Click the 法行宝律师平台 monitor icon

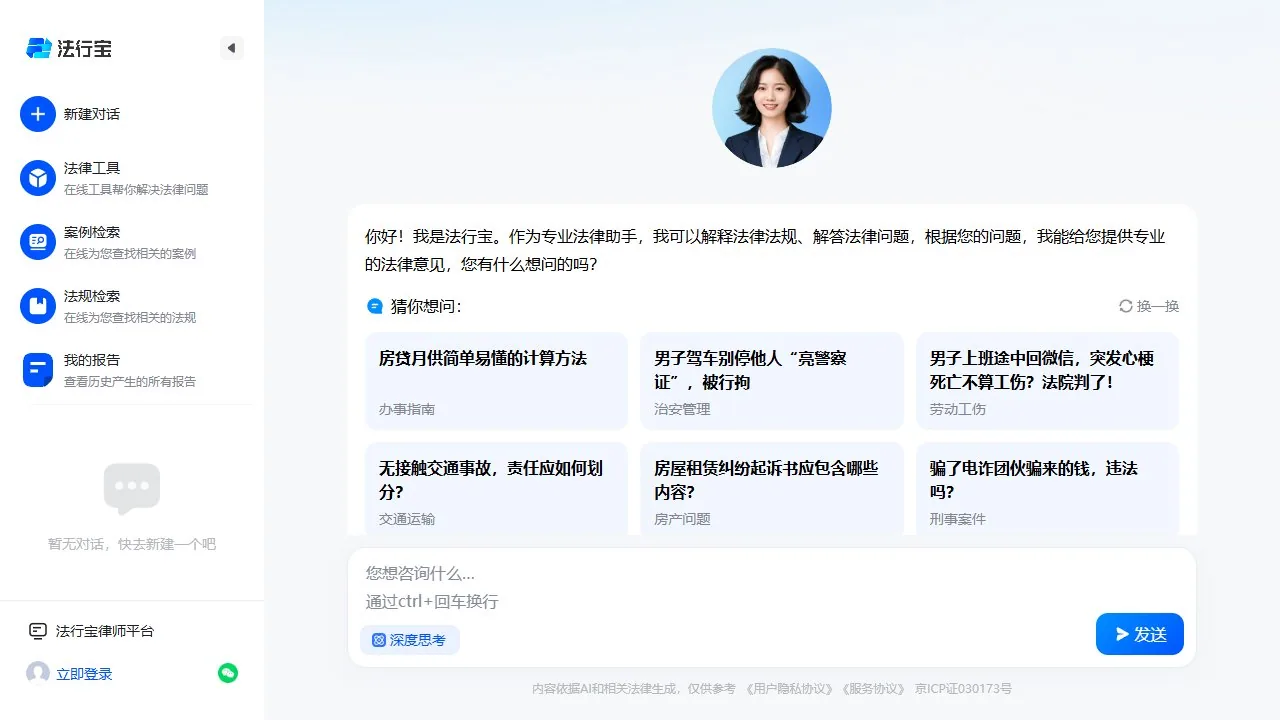pos(38,631)
